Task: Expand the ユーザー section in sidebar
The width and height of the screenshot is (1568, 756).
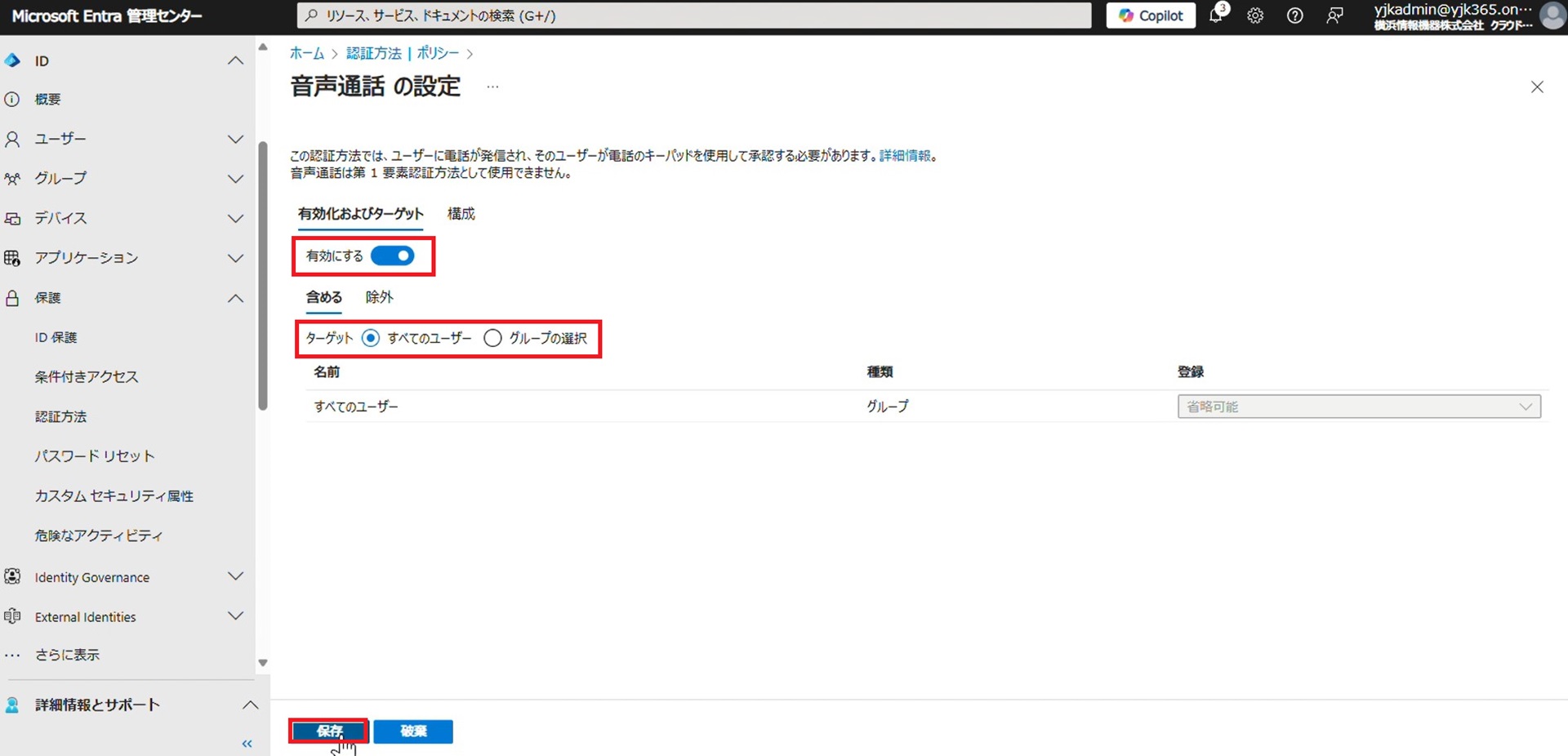Action: tap(235, 139)
